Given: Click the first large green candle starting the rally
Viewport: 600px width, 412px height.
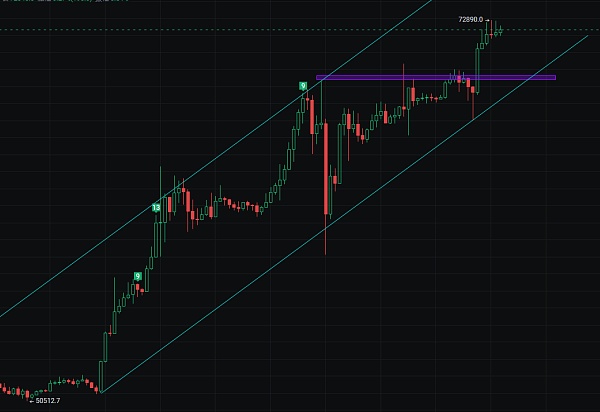Looking at the screenshot, I should [101, 376].
